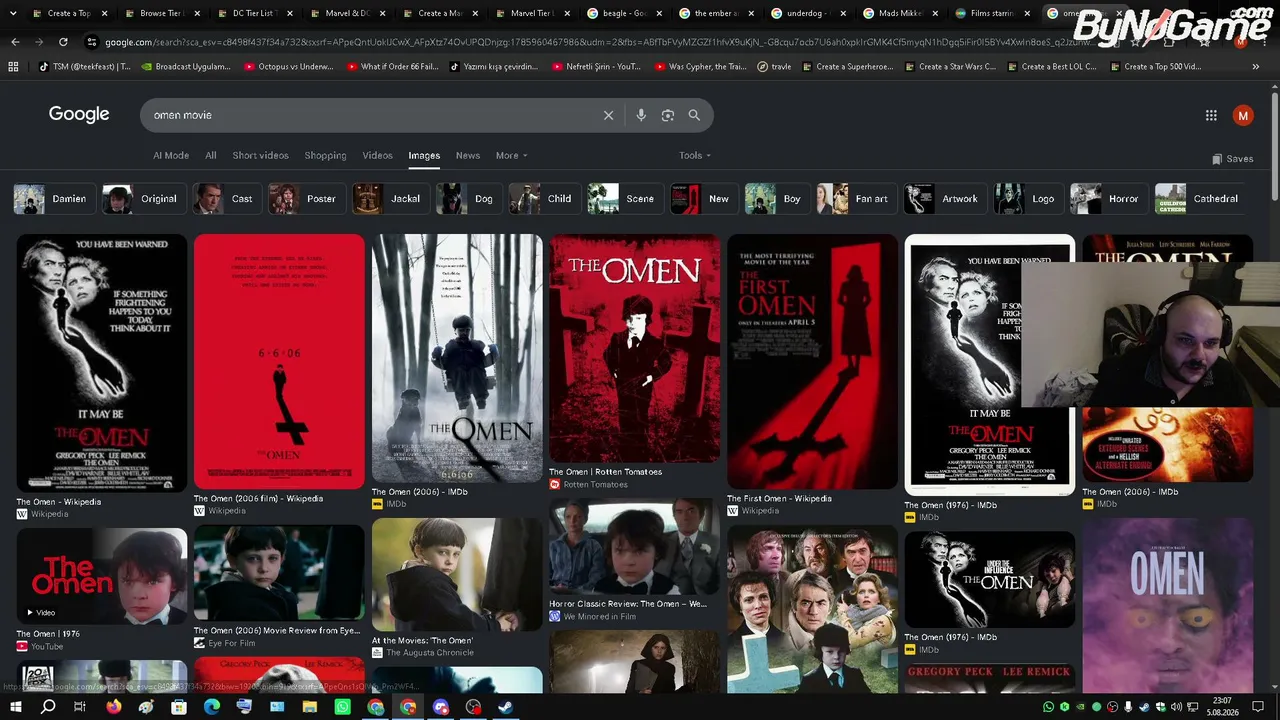This screenshot has width=1280, height=720.
Task: Open the News results tab
Action: [x=468, y=155]
